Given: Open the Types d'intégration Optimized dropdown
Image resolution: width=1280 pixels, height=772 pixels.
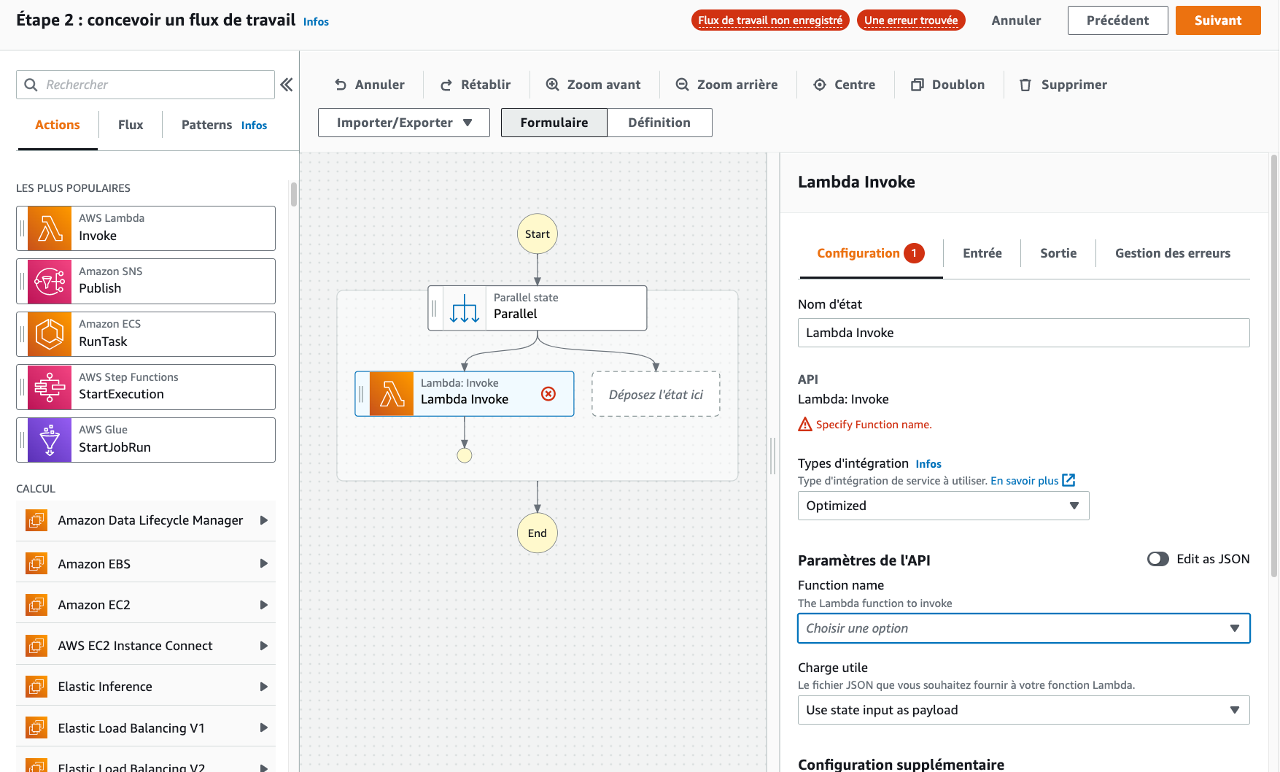Looking at the screenshot, I should pos(943,506).
